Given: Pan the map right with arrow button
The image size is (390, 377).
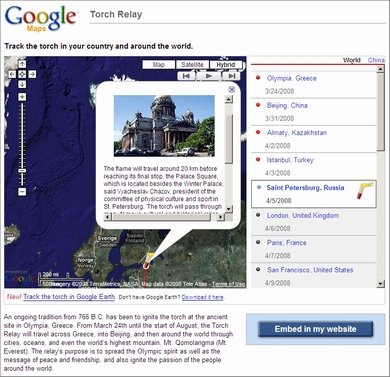Looking at the screenshot, I should [x=32, y=74].
